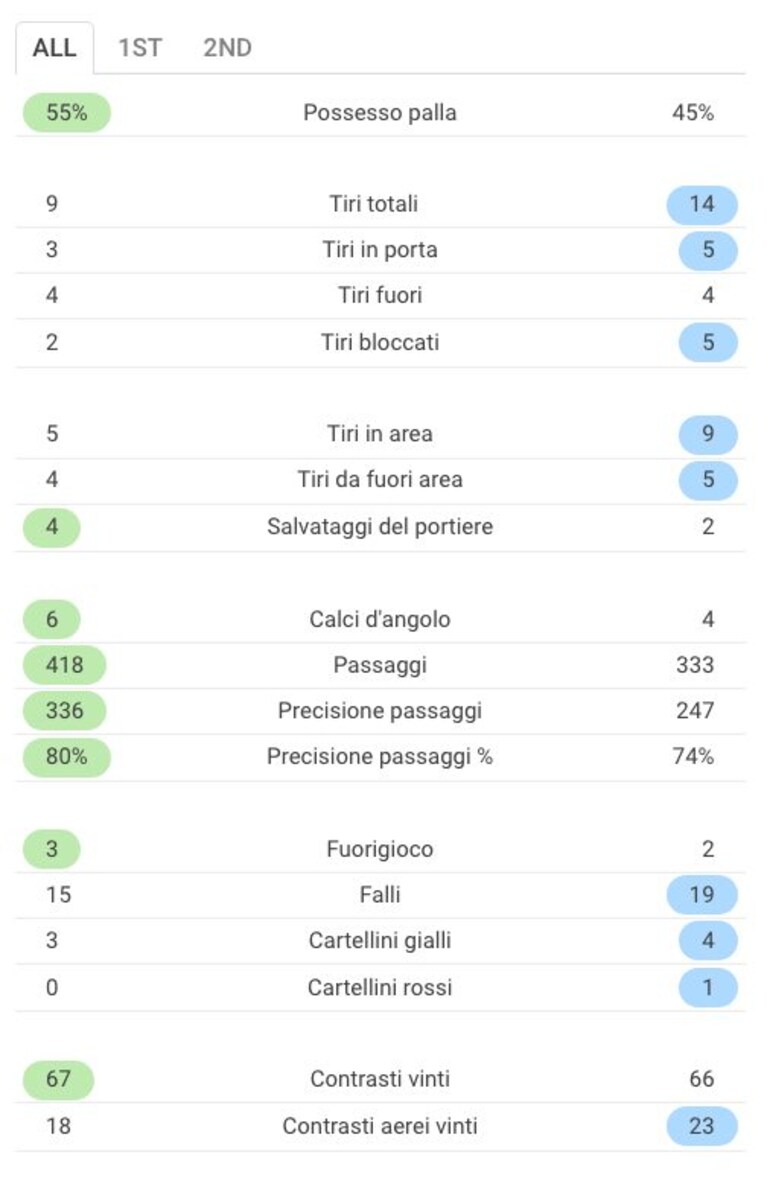The image size is (767, 1187).
Task: Select the 2ND half tab
Action: (227, 48)
